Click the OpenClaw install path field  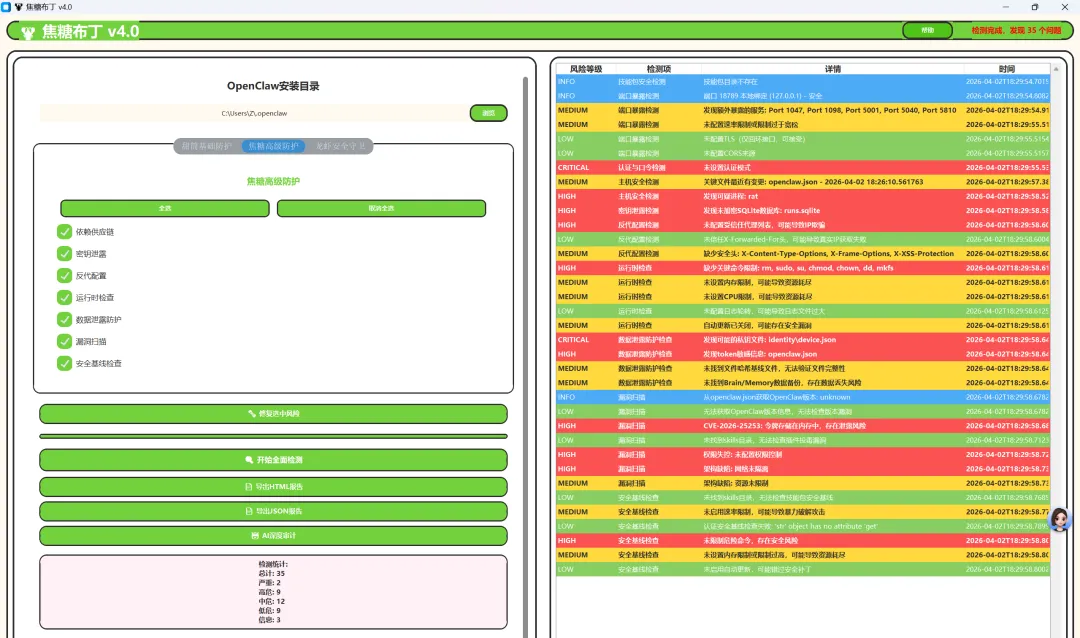pos(254,113)
